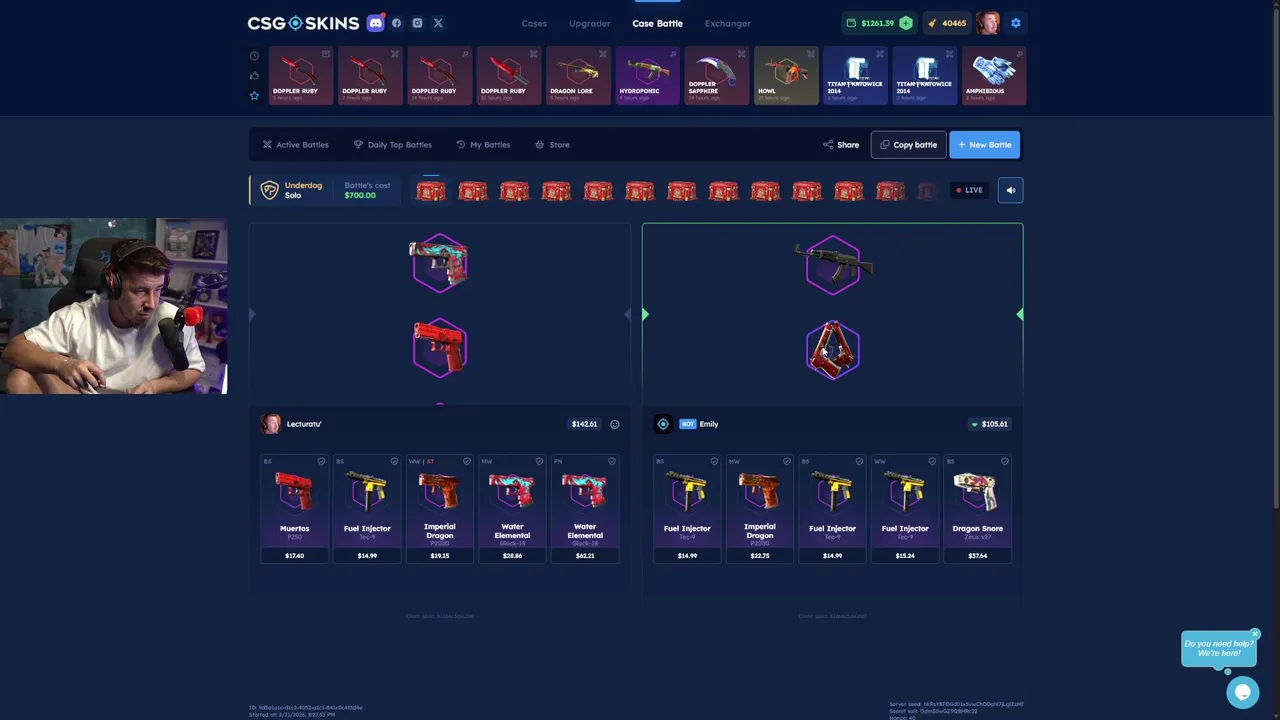Open the Facebook social icon

pos(396,23)
